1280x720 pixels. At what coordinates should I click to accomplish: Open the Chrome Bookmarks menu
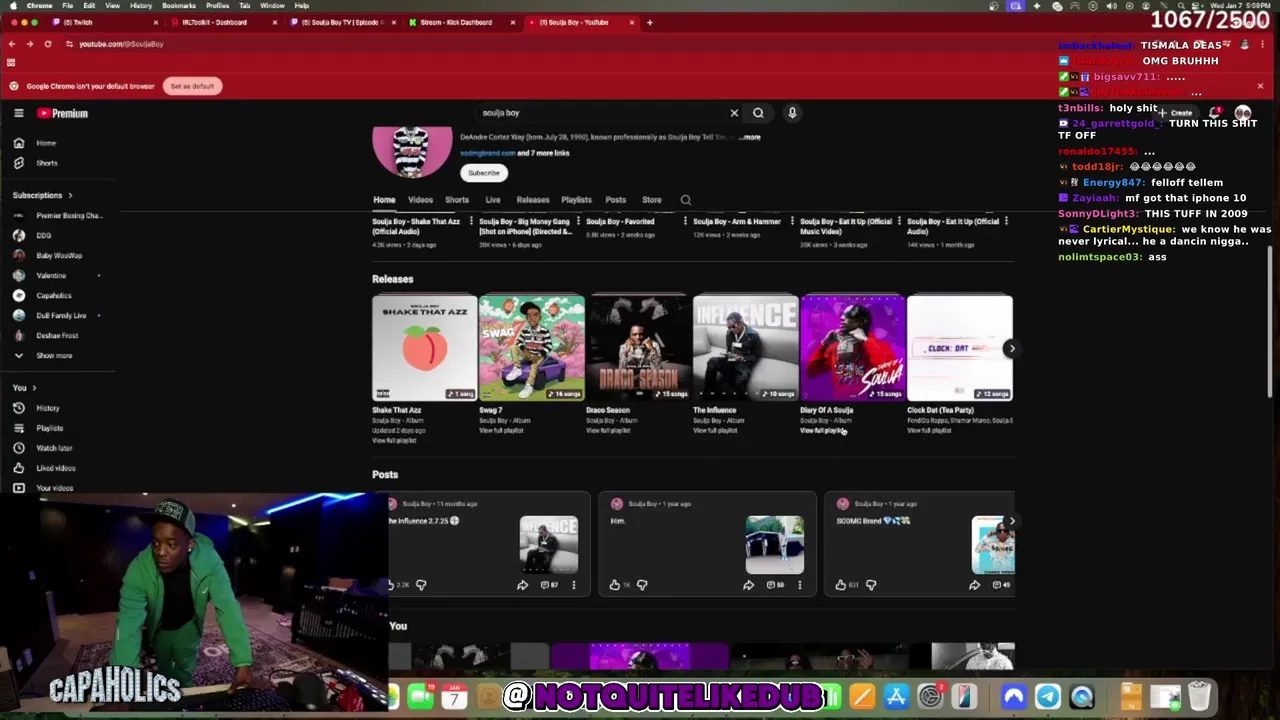179,6
